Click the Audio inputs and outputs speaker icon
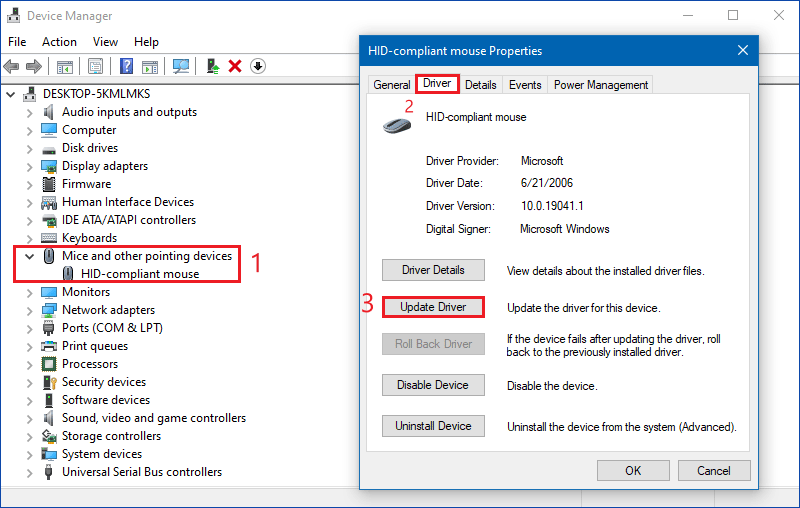The width and height of the screenshot is (800, 508). click(x=49, y=112)
